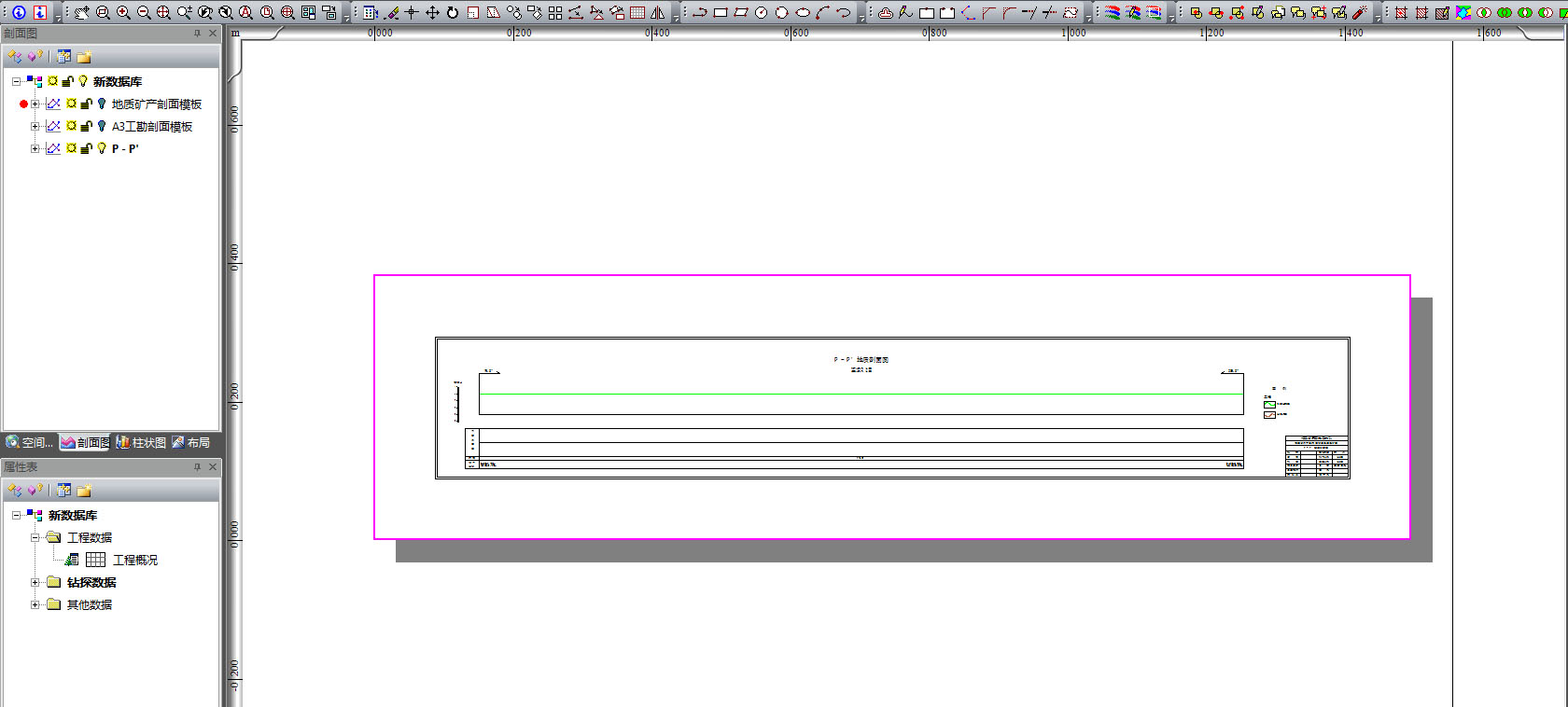This screenshot has width=1568, height=707.
Task: Select the pan hand tool
Action: point(82,12)
